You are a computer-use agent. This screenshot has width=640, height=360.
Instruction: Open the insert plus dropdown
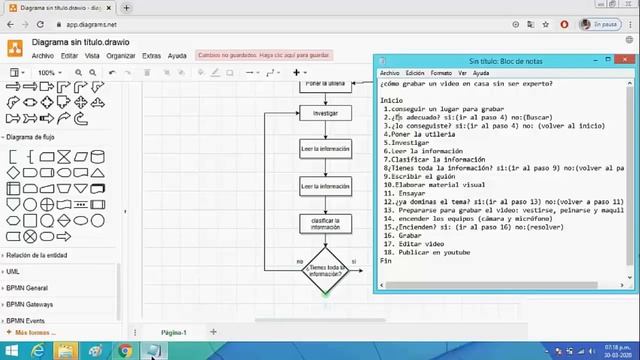pyautogui.click(x=299, y=73)
